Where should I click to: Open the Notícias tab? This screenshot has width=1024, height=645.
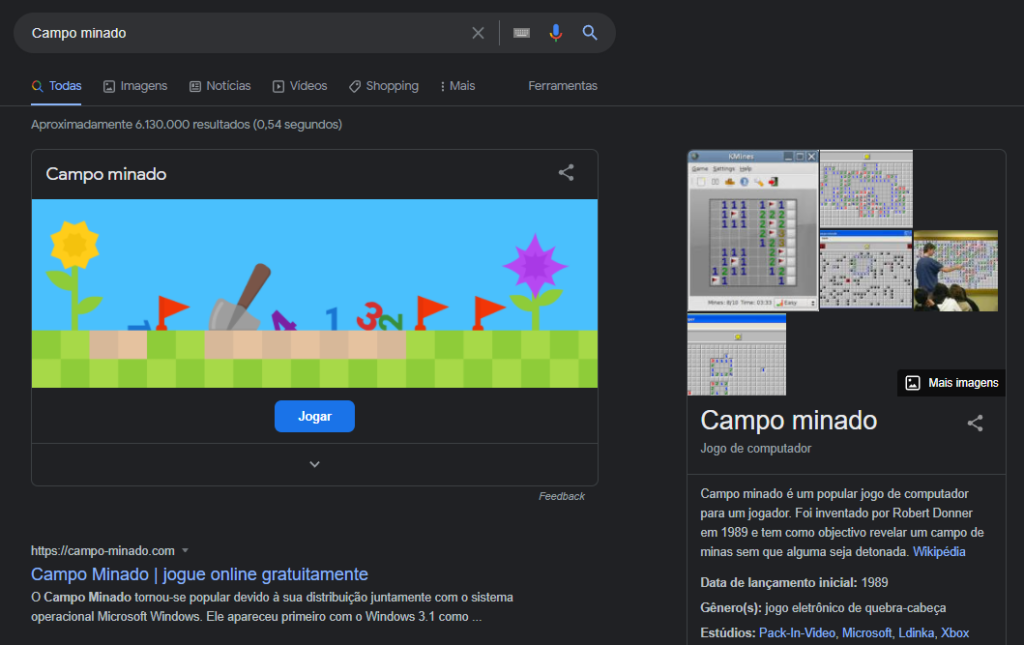(220, 86)
